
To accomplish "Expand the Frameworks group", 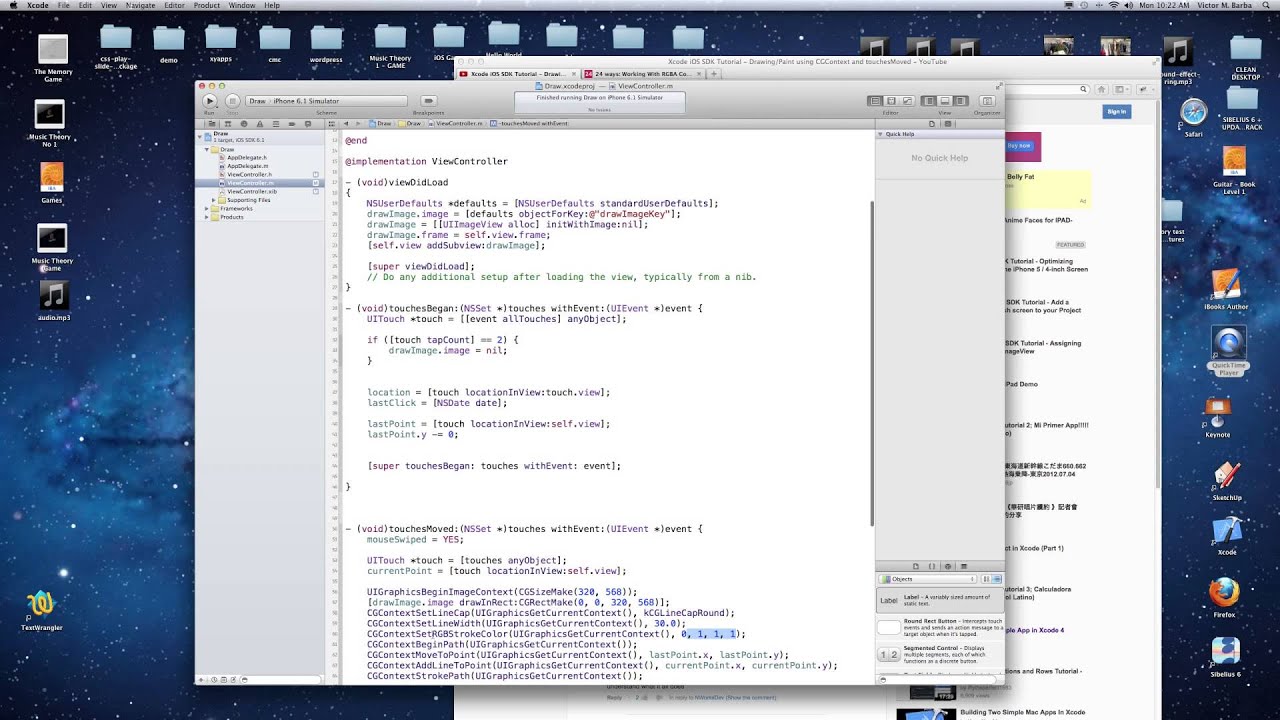I will click(x=207, y=208).
